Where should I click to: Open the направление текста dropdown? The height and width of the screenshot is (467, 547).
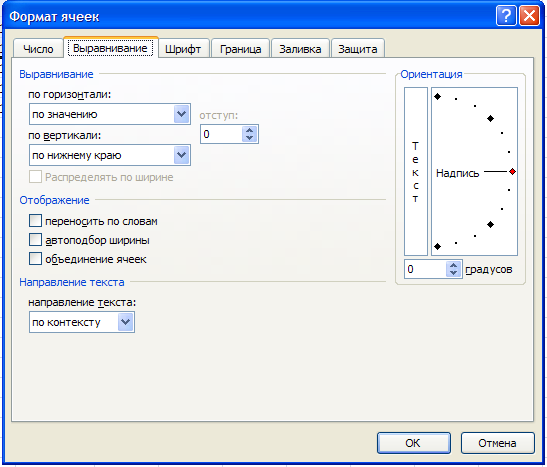tap(82, 322)
